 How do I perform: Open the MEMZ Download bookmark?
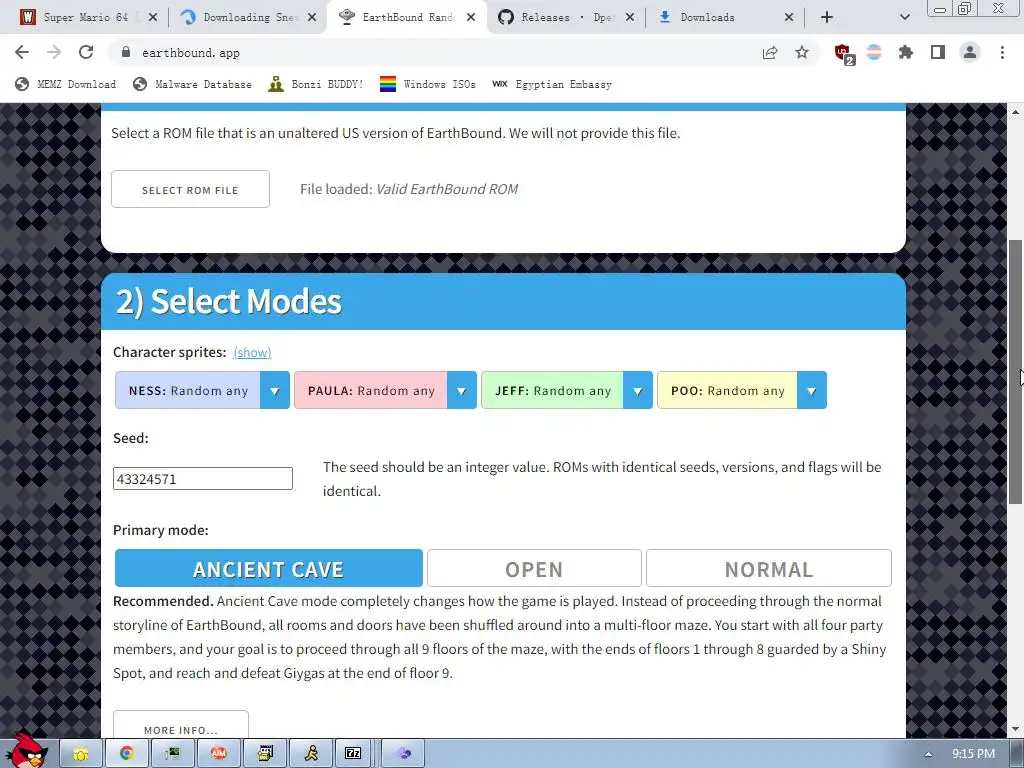pyautogui.click(x=66, y=84)
